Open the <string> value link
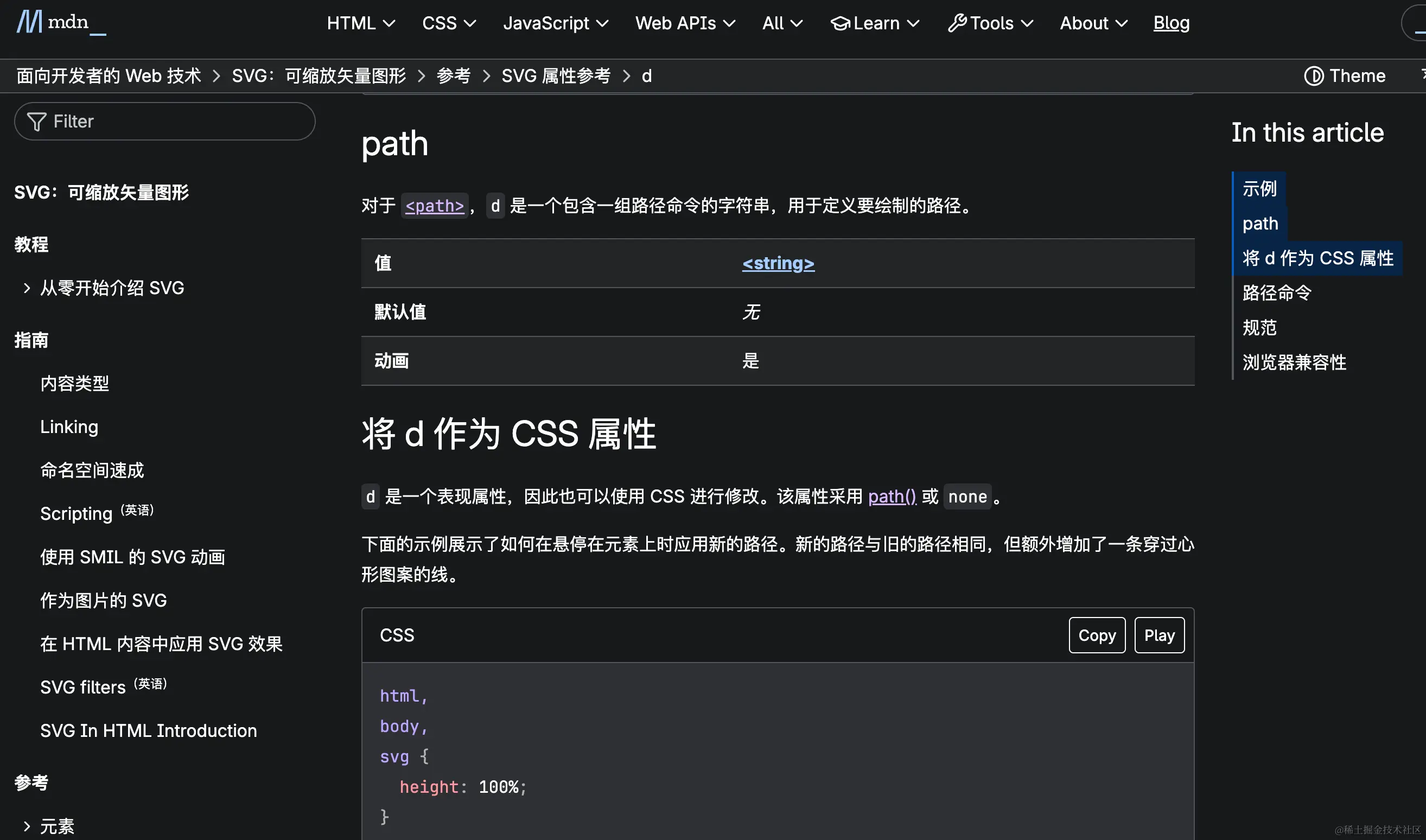1426x840 pixels. click(778, 263)
